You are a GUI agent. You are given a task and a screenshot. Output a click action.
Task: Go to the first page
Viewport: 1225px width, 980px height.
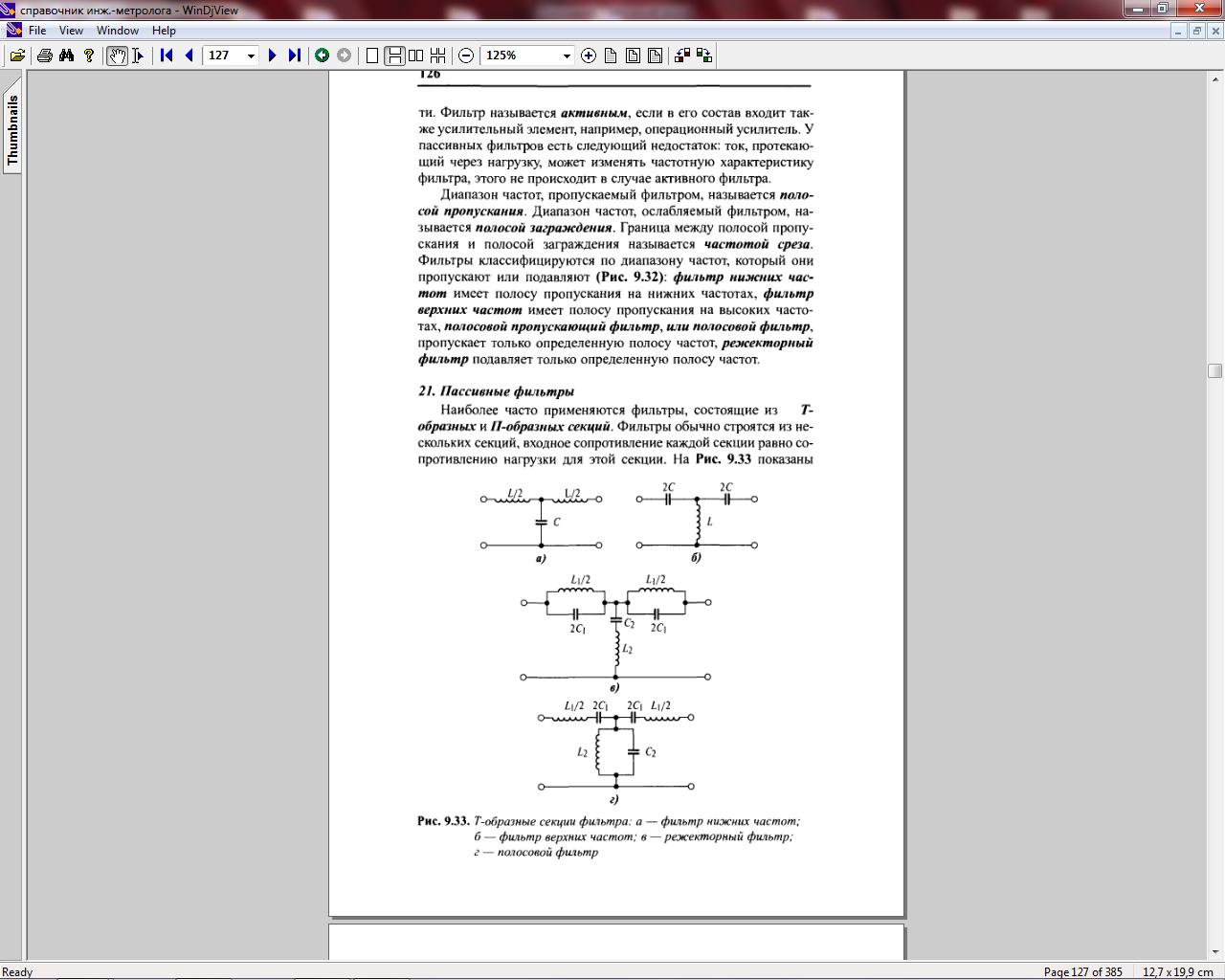click(x=167, y=56)
